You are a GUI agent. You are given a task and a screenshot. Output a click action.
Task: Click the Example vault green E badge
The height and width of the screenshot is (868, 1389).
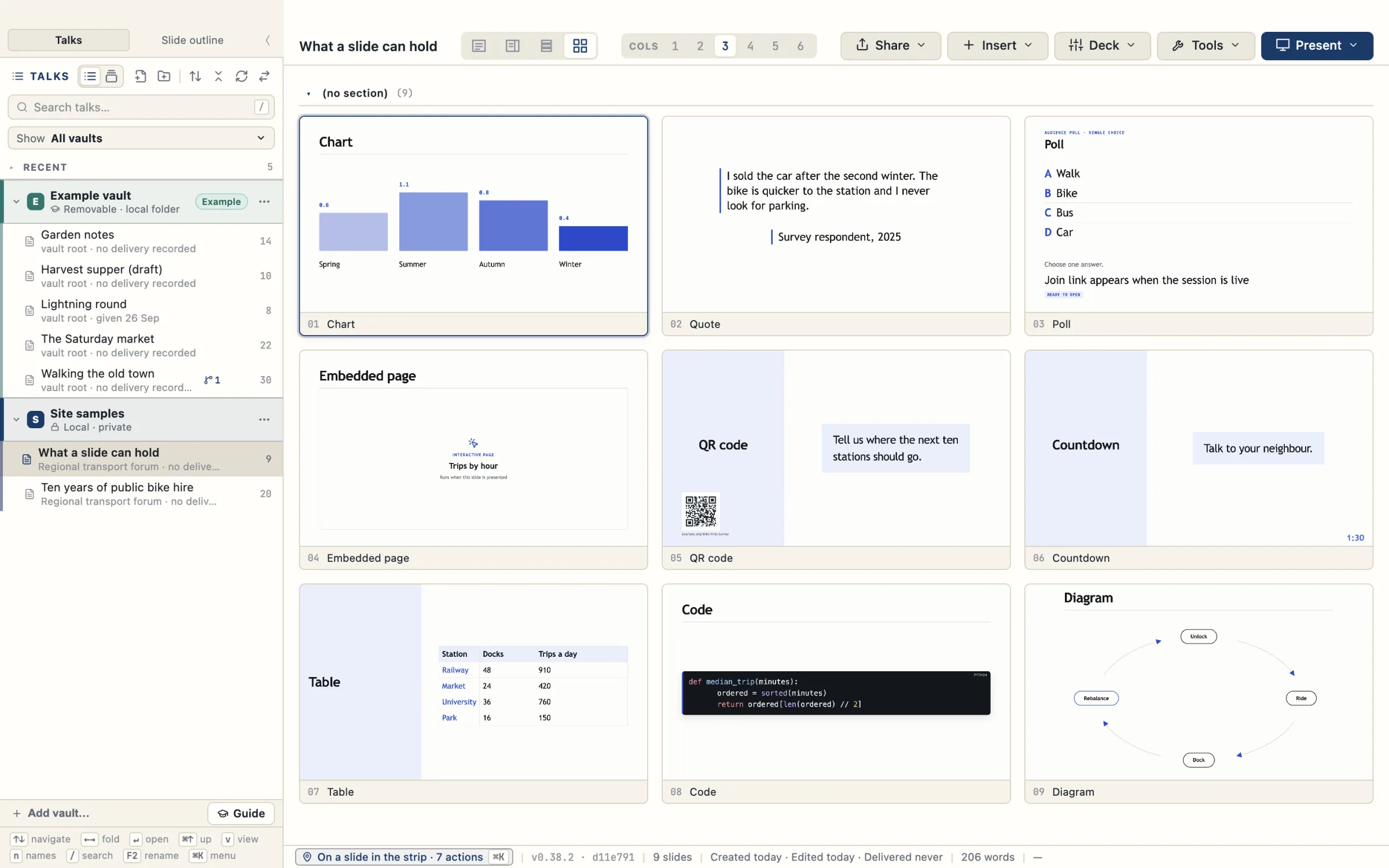pyautogui.click(x=35, y=201)
